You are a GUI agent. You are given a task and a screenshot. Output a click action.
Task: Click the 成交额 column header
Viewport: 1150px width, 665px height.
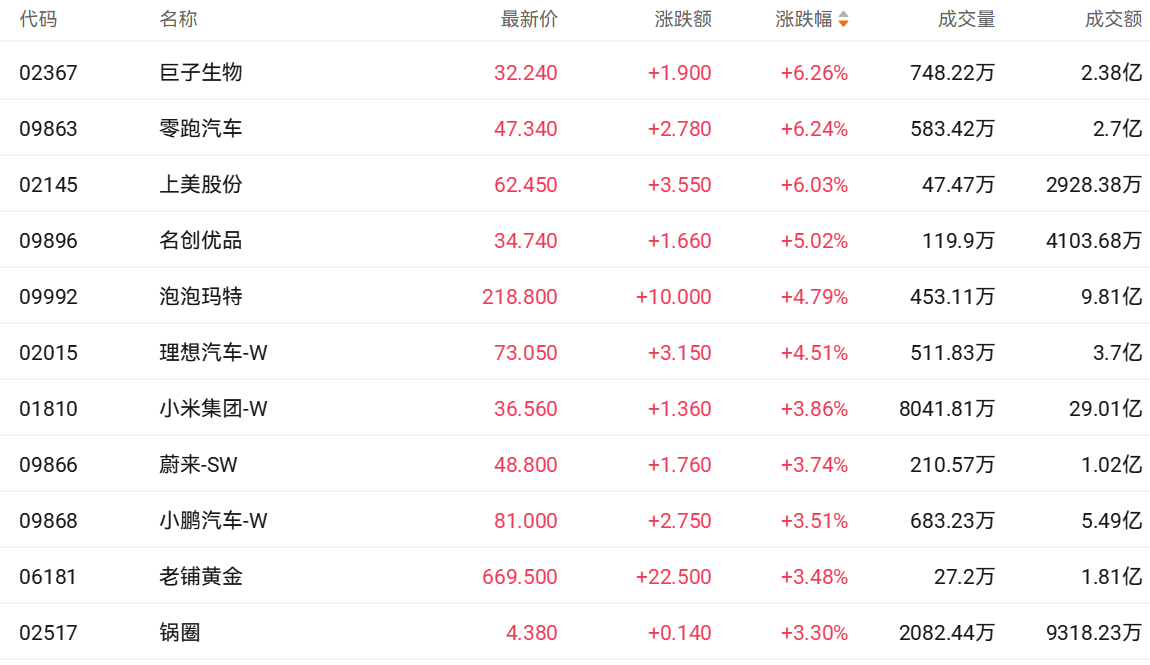coord(1113,20)
